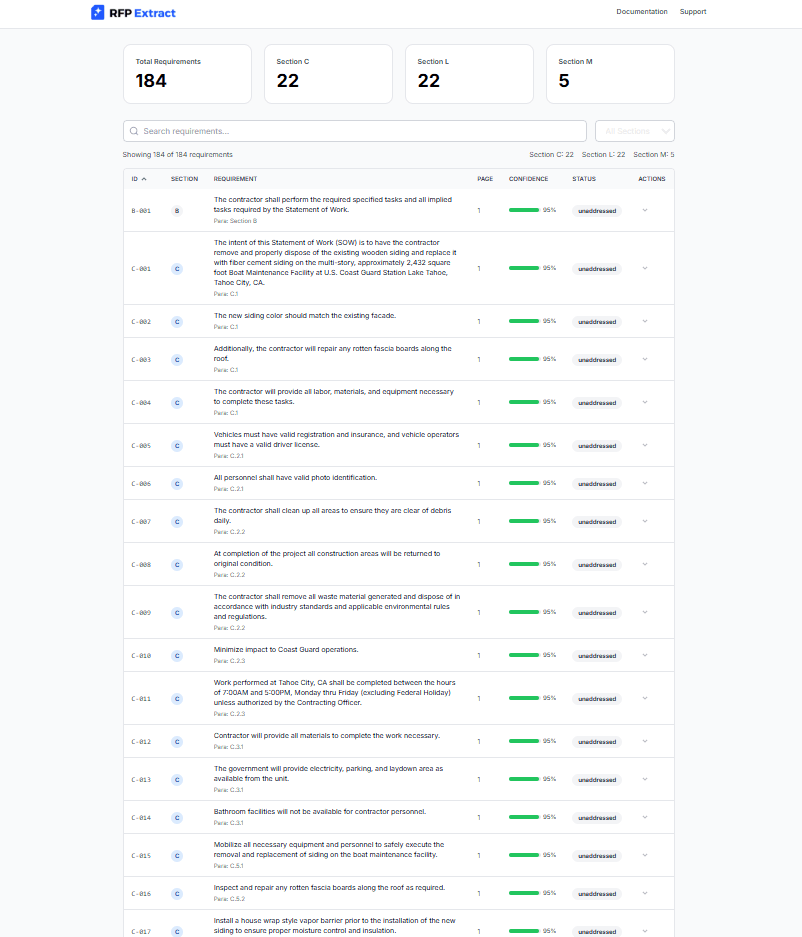The image size is (802, 937).
Task: Click the Section C badge beside requirement C-001
Action: (177, 268)
